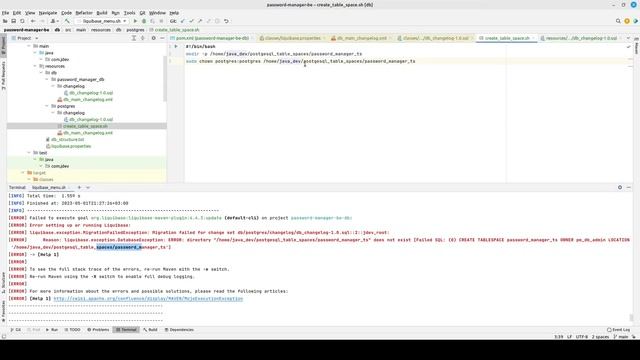Open Project panel settings gear
The width and height of the screenshot is (640, 360).
click(153, 38)
